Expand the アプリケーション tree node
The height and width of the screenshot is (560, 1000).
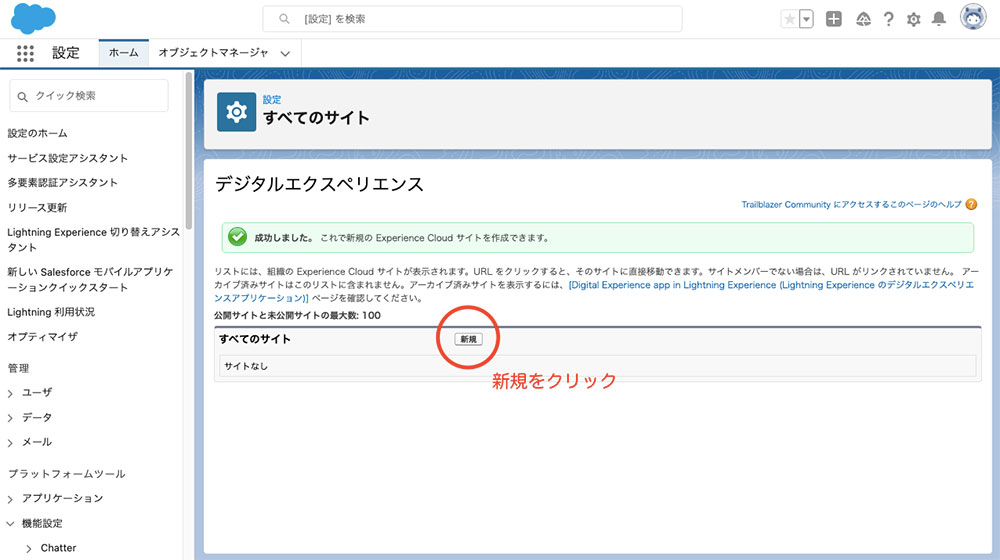[10, 499]
